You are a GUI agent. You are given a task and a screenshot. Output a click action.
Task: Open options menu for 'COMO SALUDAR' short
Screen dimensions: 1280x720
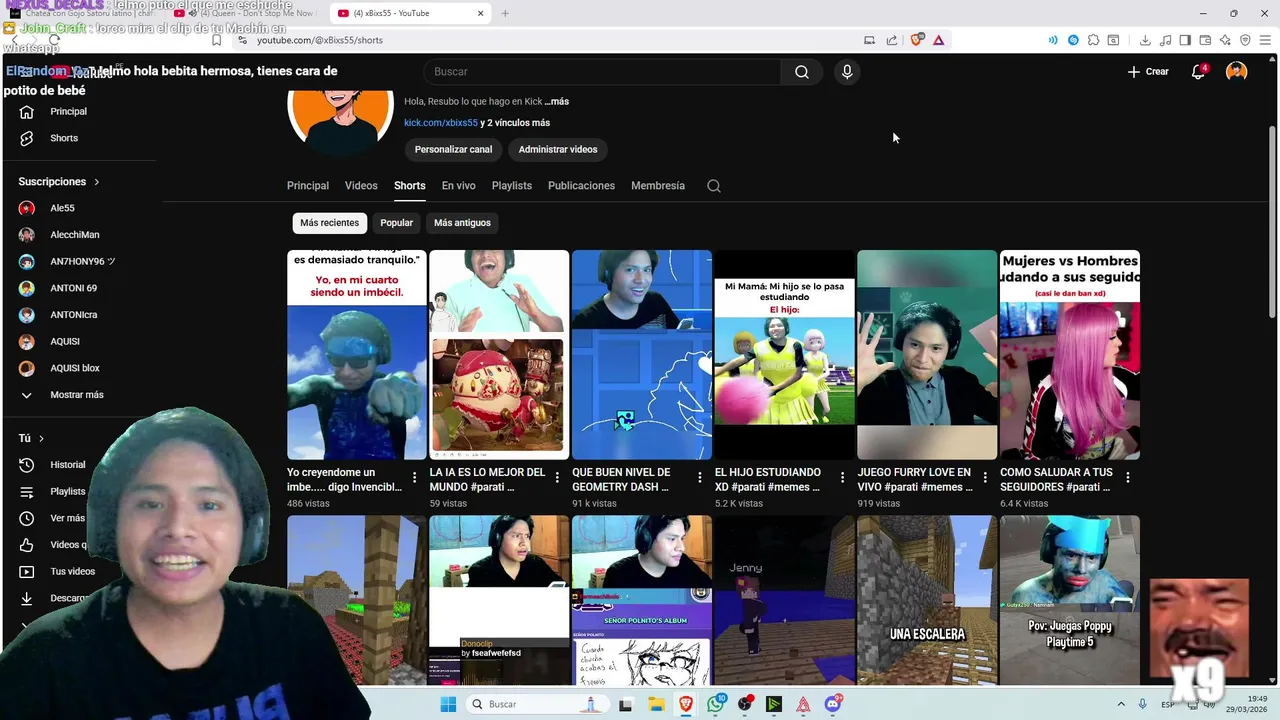click(x=1127, y=478)
